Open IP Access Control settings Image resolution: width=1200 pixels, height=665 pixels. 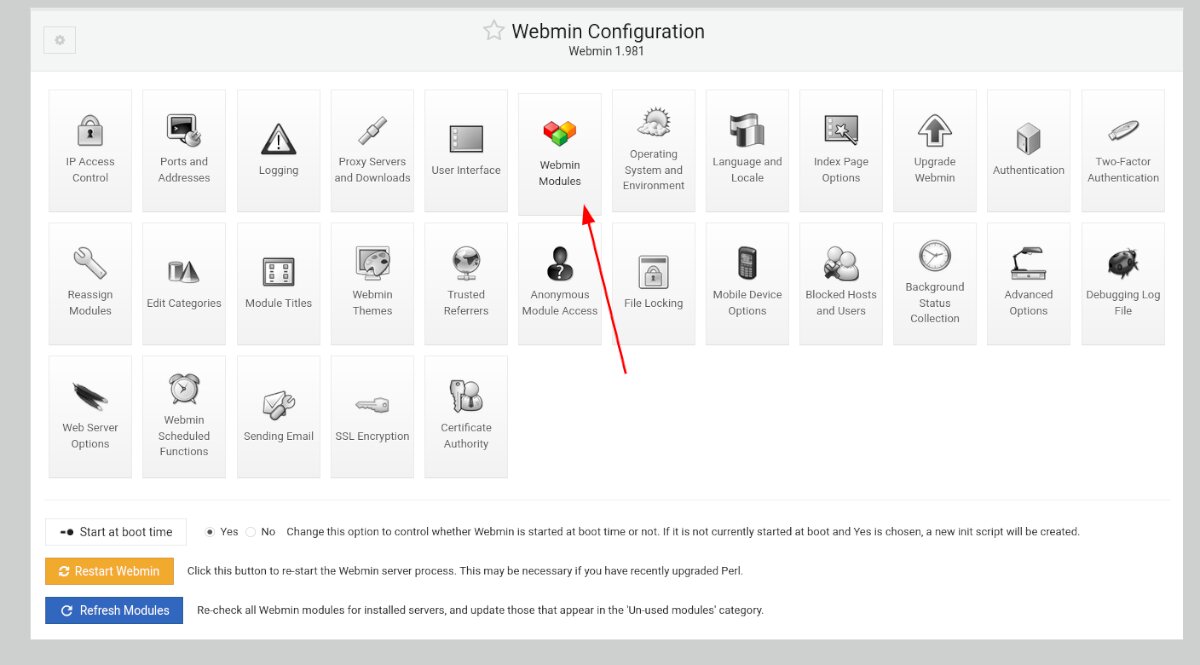point(90,150)
